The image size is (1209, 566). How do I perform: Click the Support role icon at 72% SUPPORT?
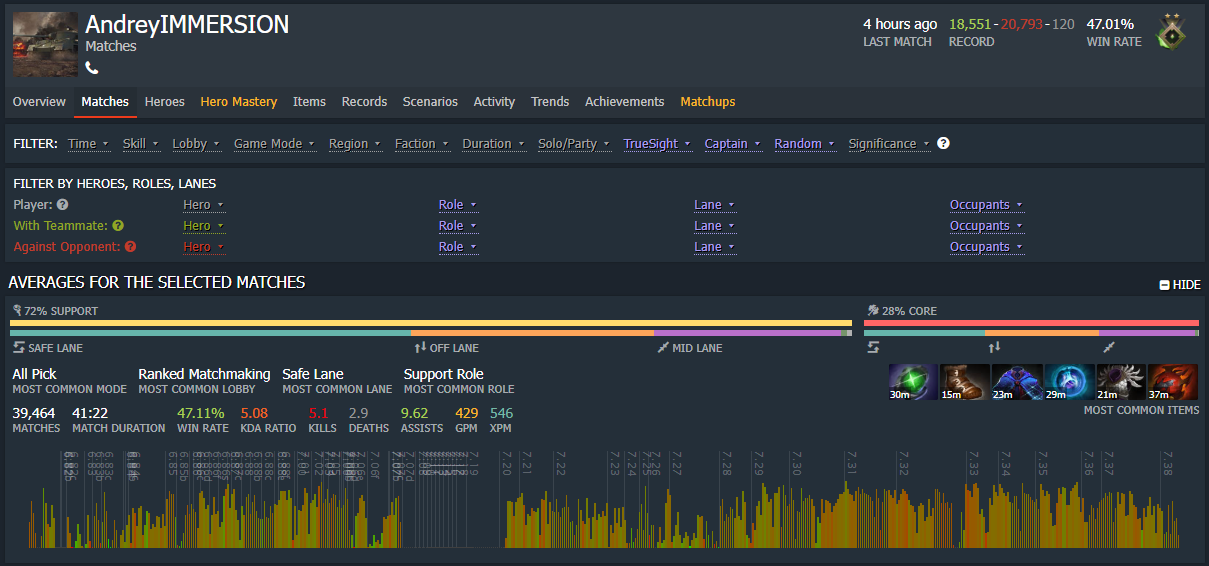point(17,310)
